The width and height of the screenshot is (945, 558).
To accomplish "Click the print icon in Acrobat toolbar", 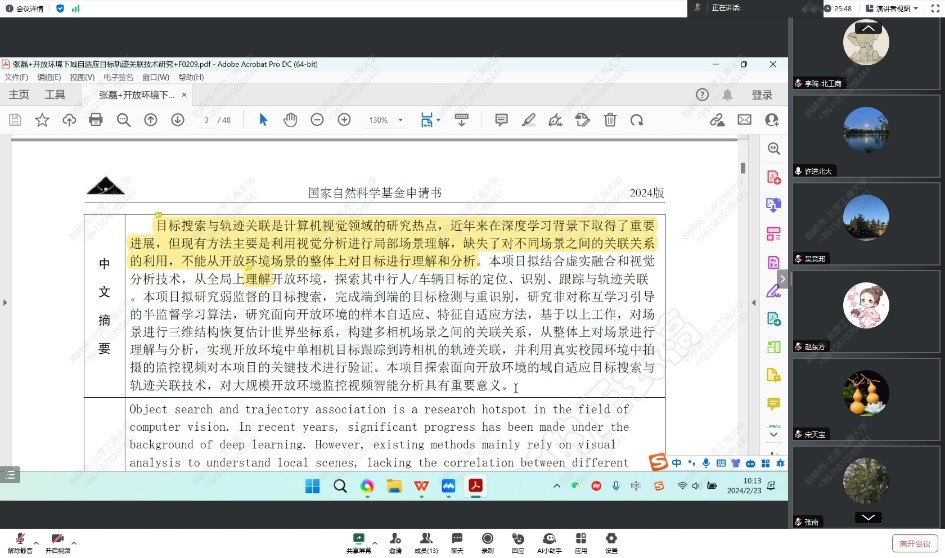I will pos(96,120).
